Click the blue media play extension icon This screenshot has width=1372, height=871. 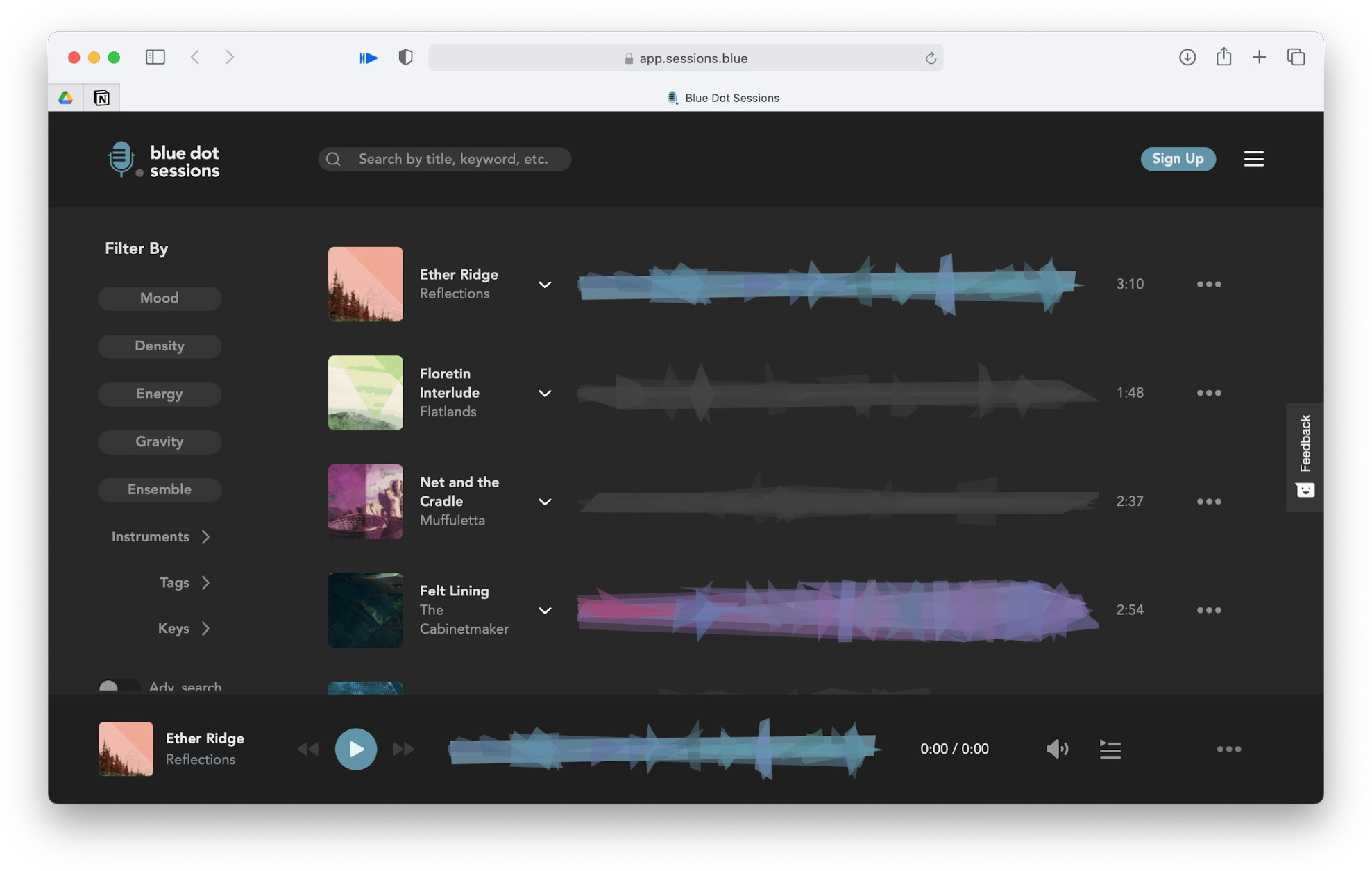368,58
